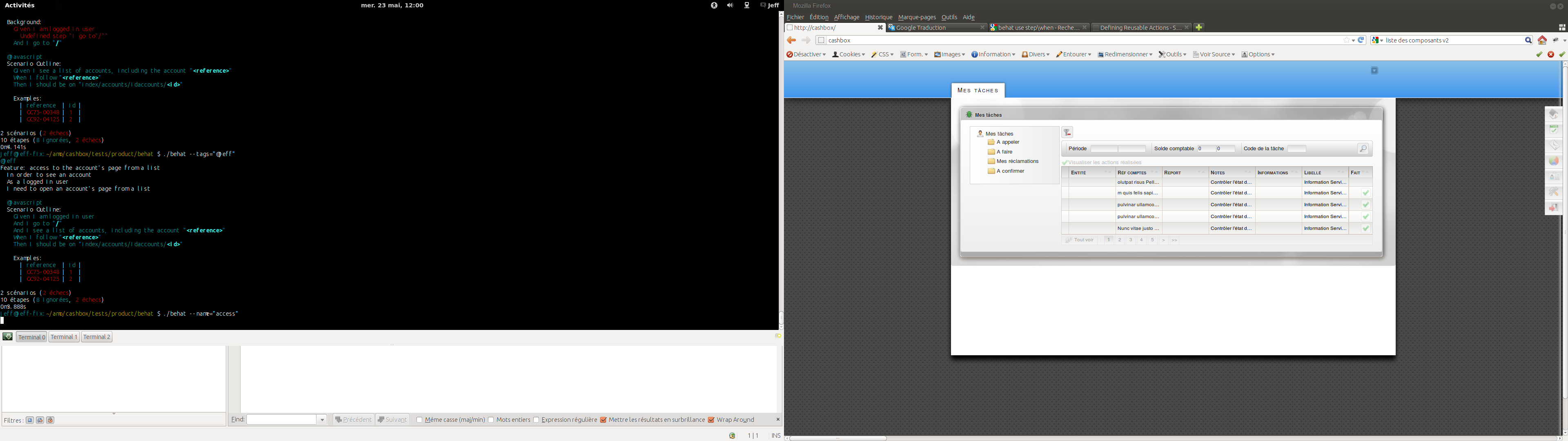The image size is (1568, 441).
Task: Click the Code de la tâche input field
Action: [x=1296, y=149]
